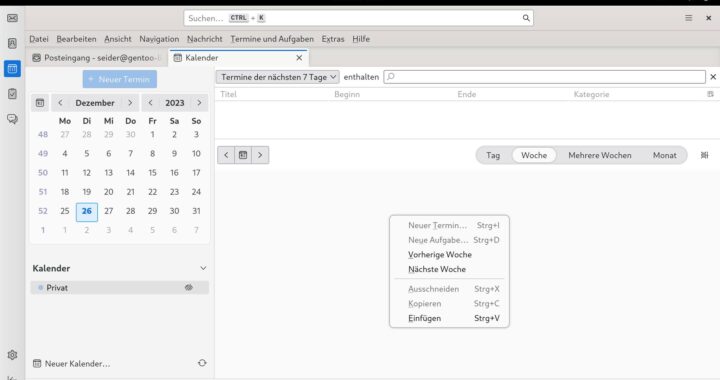This screenshot has height=380, width=720.
Task: Open Settings gear in sidebar
Action: [12, 355]
